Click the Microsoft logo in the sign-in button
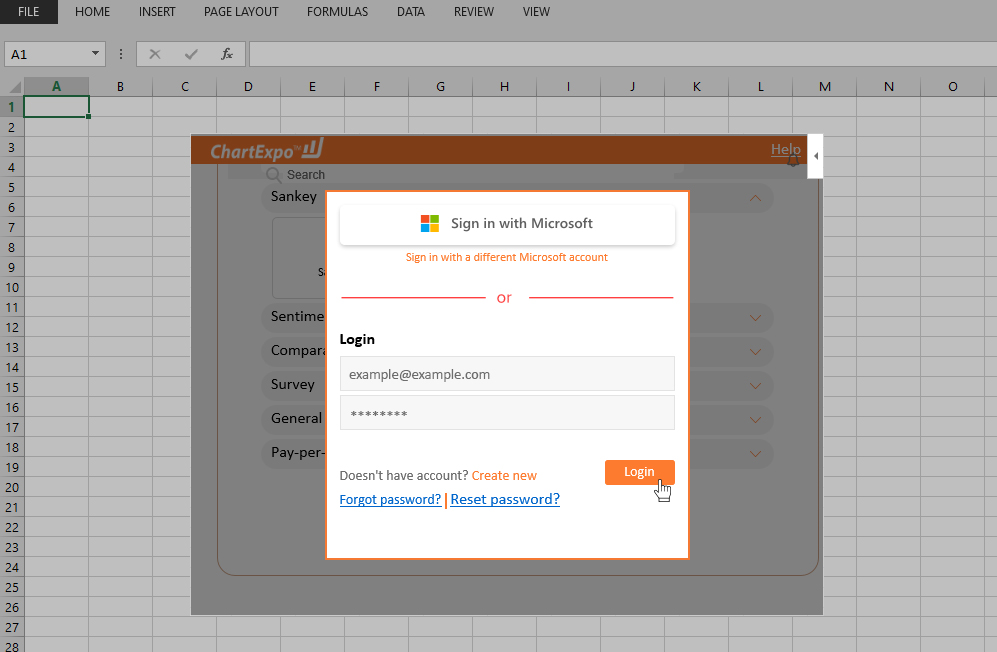This screenshot has width=997, height=652. point(430,223)
